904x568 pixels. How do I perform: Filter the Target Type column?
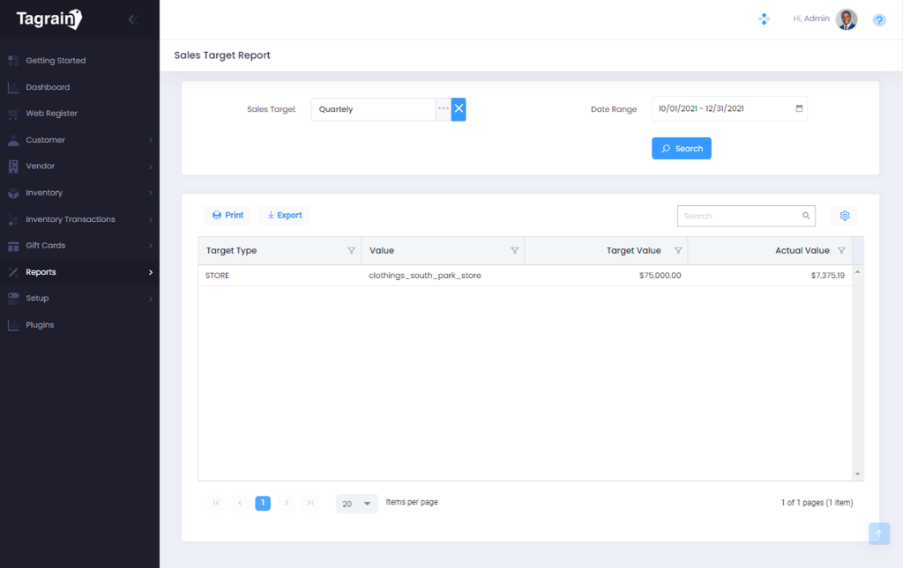coord(351,251)
